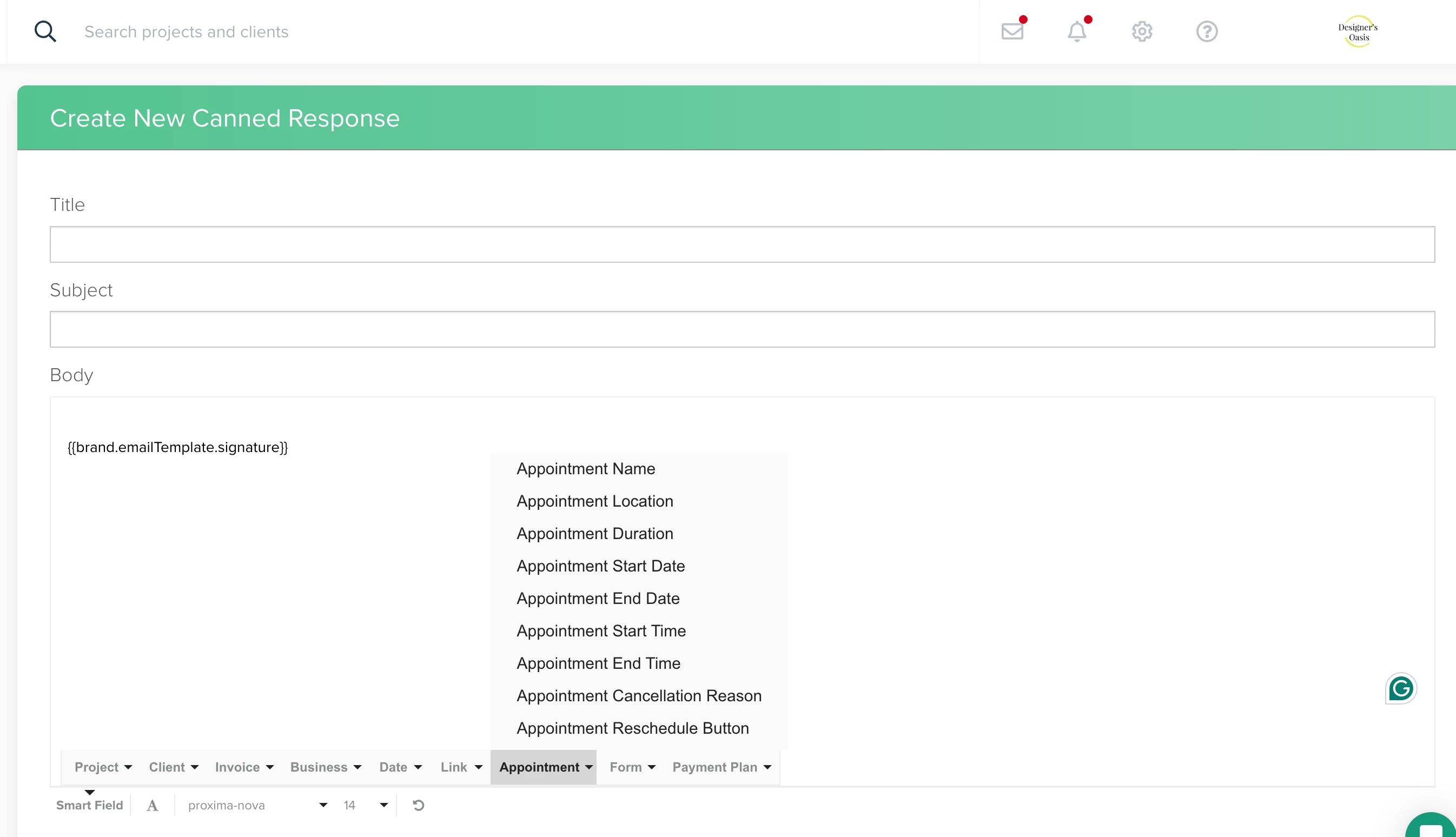Open the settings gear icon
Viewport: 1456px width, 837px height.
[x=1142, y=31]
